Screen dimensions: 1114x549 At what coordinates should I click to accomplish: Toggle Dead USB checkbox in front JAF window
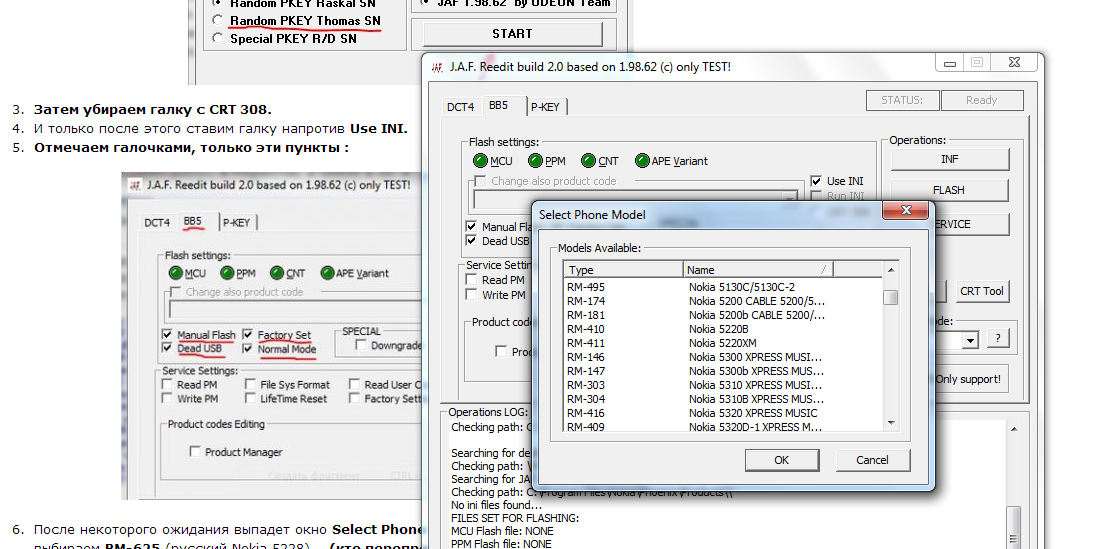[471, 241]
